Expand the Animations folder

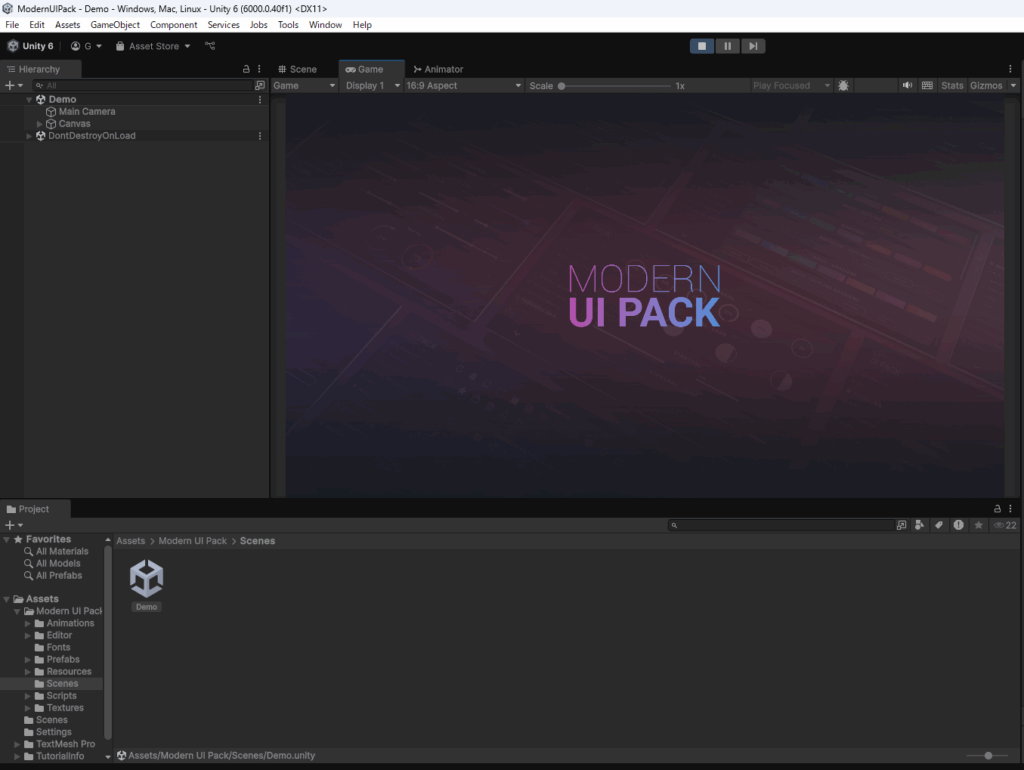[x=27, y=624]
